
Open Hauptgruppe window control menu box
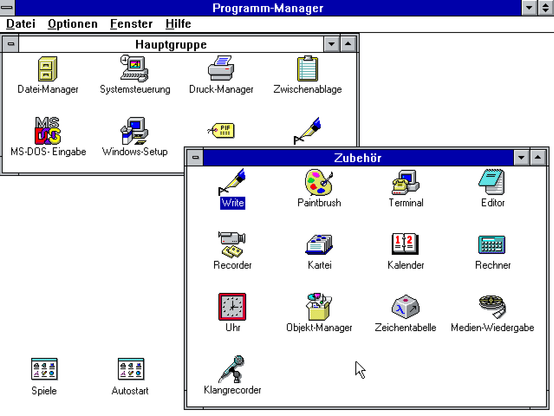(x=11, y=44)
